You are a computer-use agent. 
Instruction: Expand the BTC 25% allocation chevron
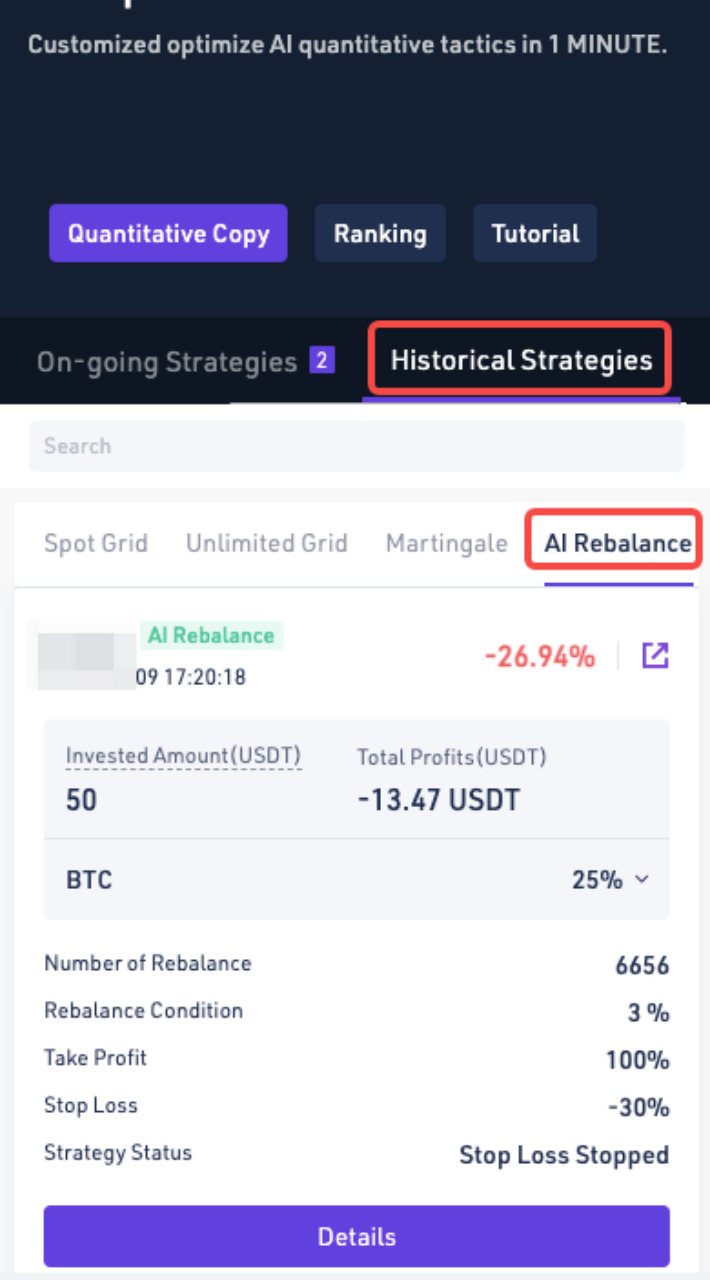tap(642, 880)
